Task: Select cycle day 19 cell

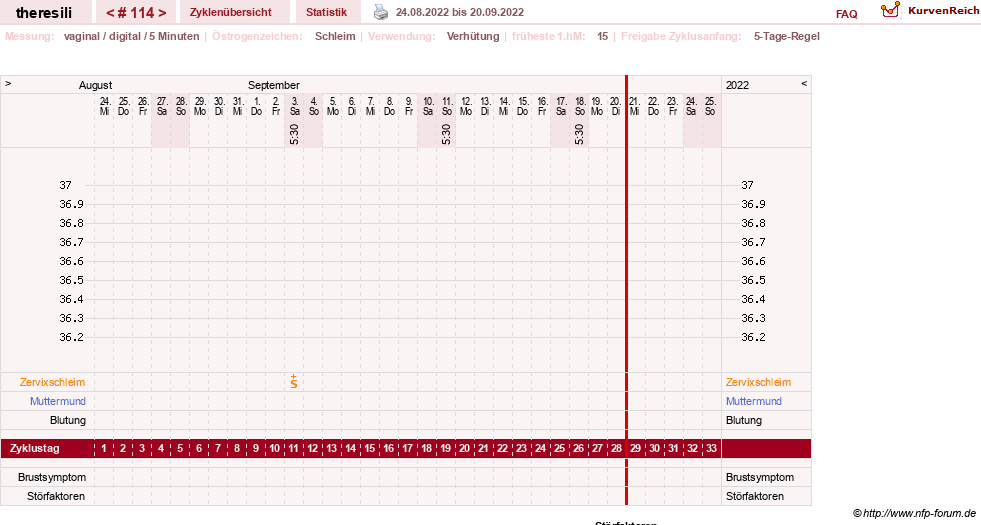Action: [446, 449]
